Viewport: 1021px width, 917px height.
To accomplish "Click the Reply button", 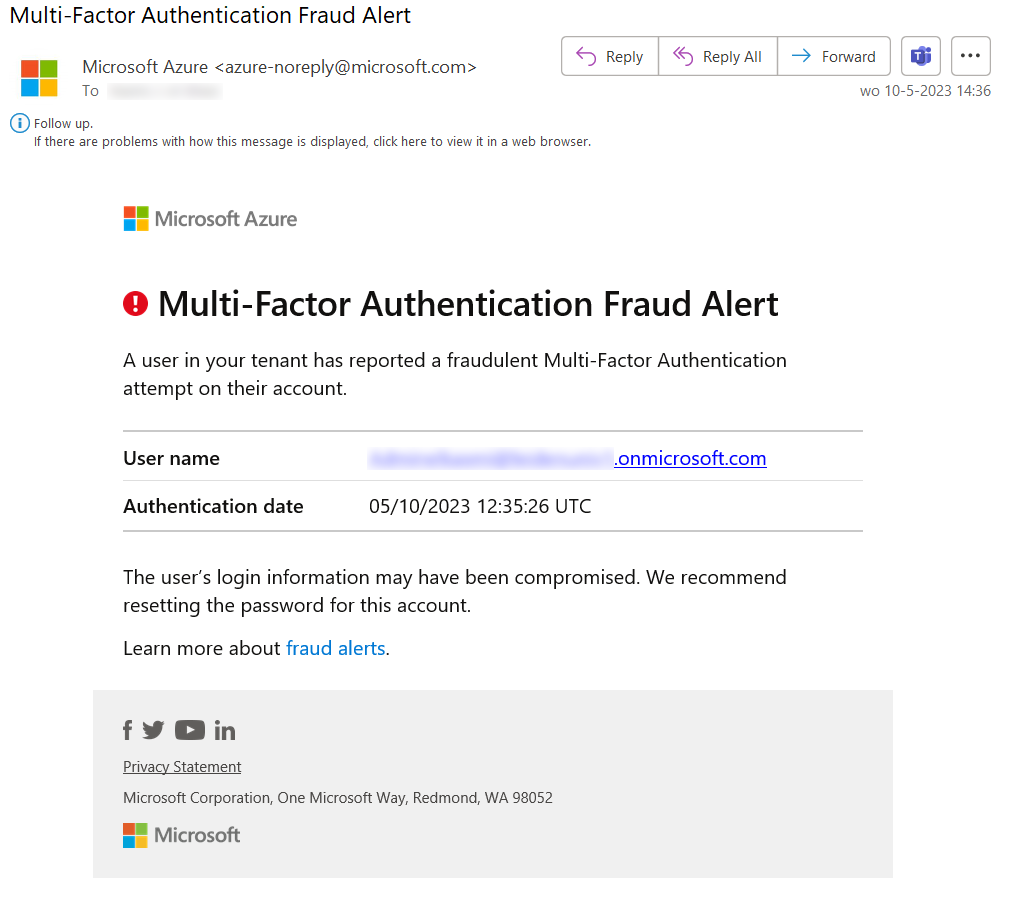I will click(x=610, y=57).
